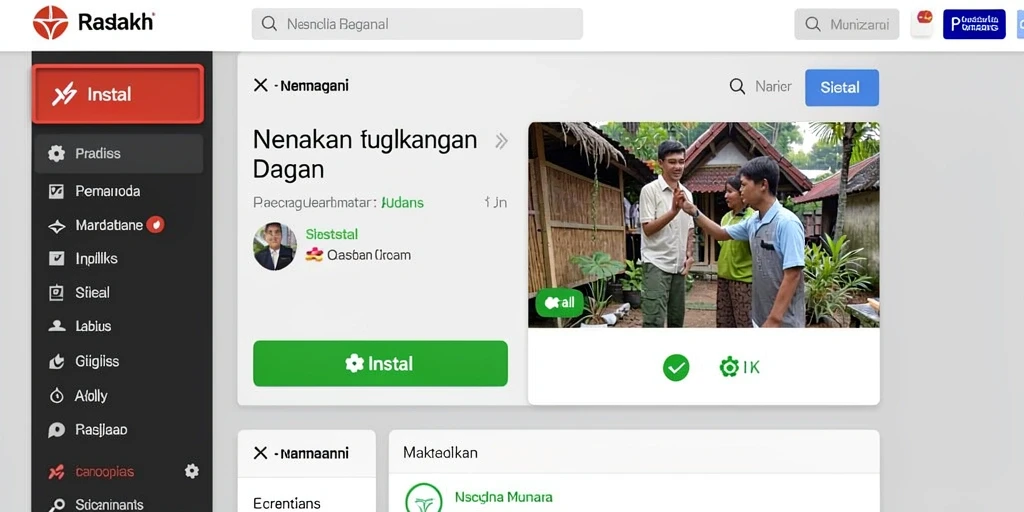Click the magnifier icon in the main search bar

click(268, 24)
